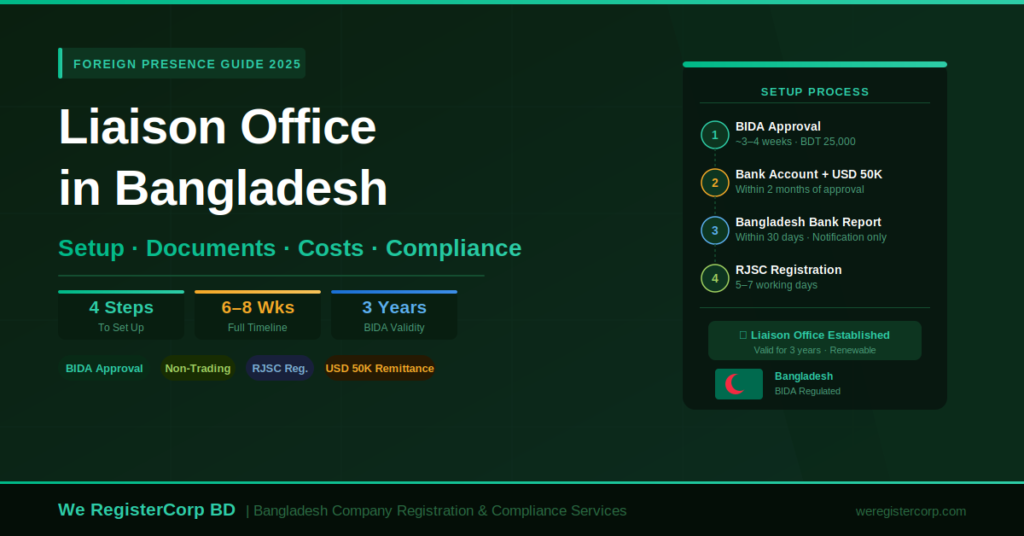Click the 3 Years stat card
Image resolution: width=1024 pixels, height=536 pixels.
pos(394,315)
